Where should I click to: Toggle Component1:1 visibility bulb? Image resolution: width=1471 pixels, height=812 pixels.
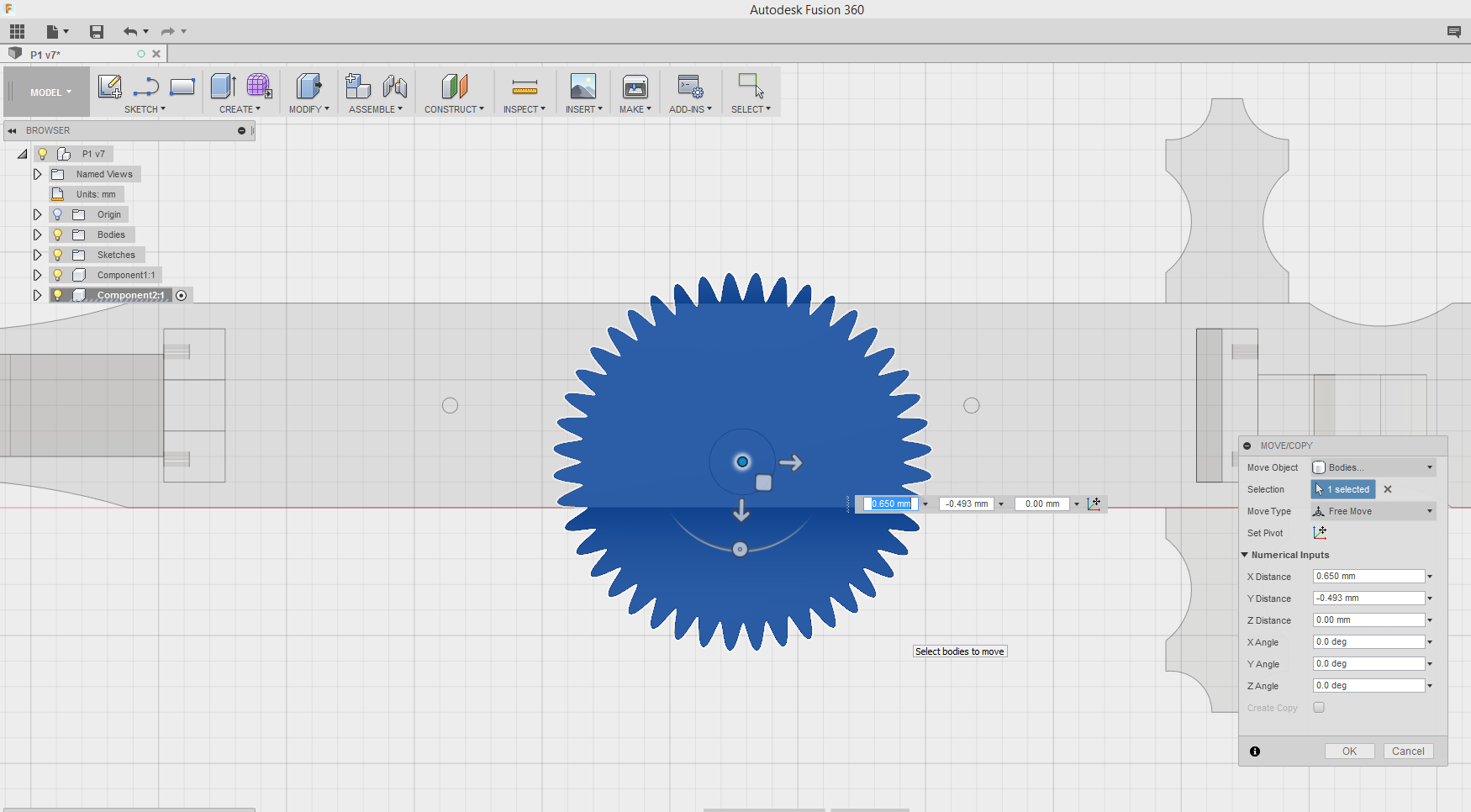click(58, 275)
